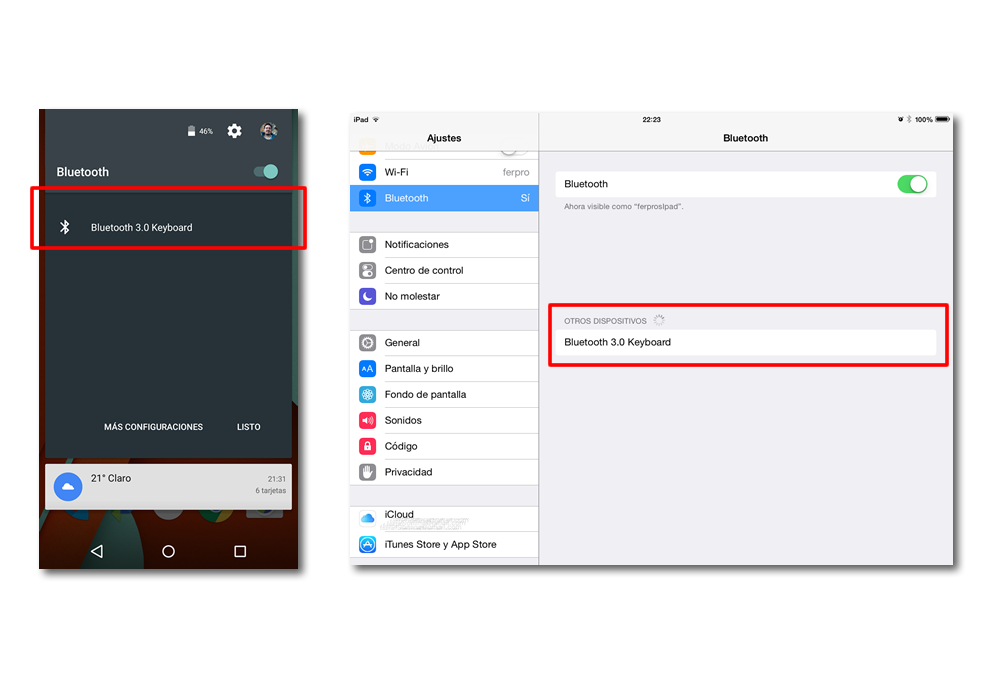Screen dimensions: 1000x695
Task: Open Fondo de pantalla settings
Action: (444, 395)
